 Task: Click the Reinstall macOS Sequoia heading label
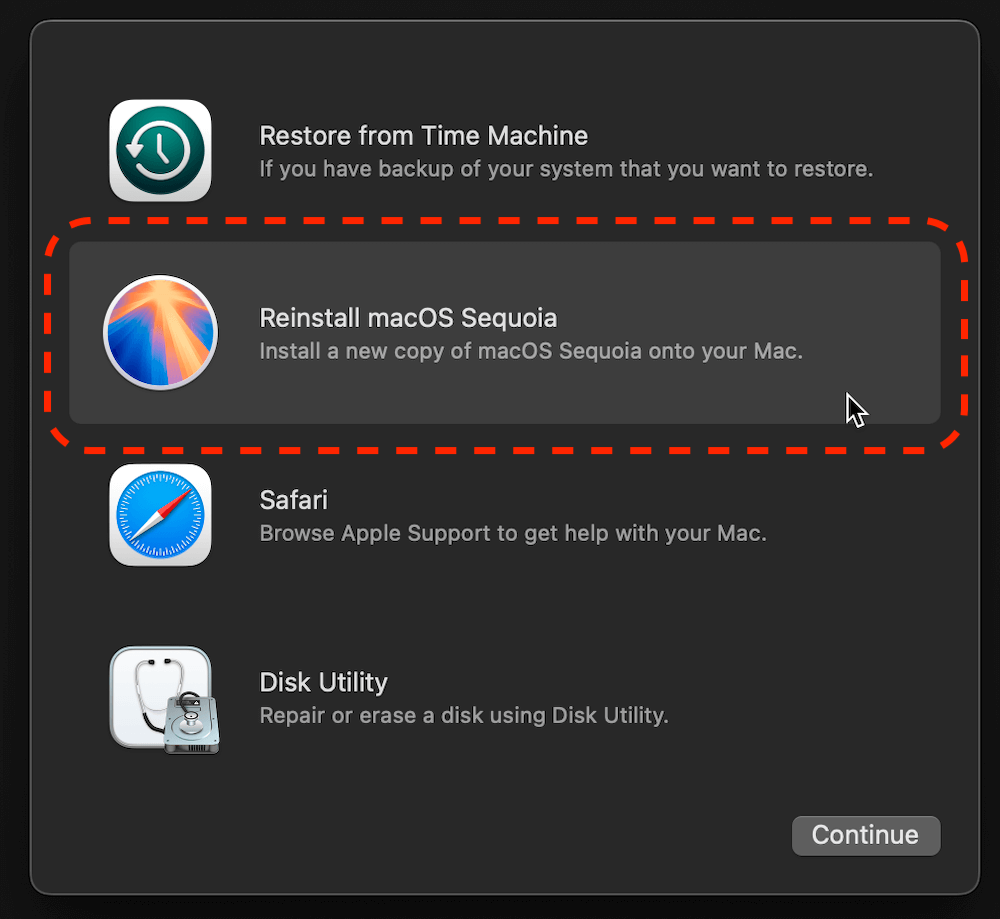[x=408, y=318]
